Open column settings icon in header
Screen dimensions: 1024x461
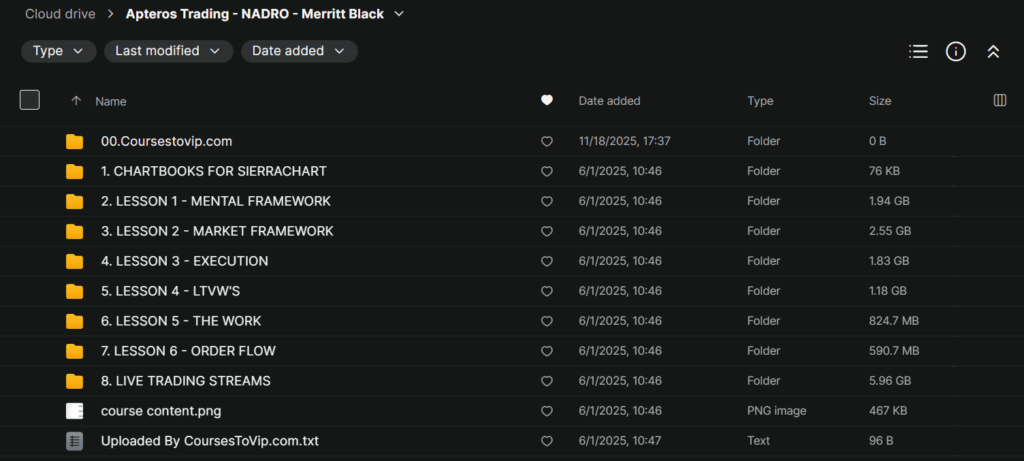point(999,100)
